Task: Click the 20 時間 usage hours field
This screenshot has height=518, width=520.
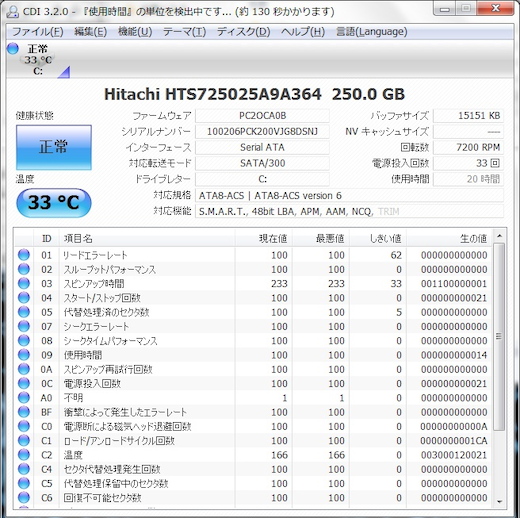Action: point(468,179)
